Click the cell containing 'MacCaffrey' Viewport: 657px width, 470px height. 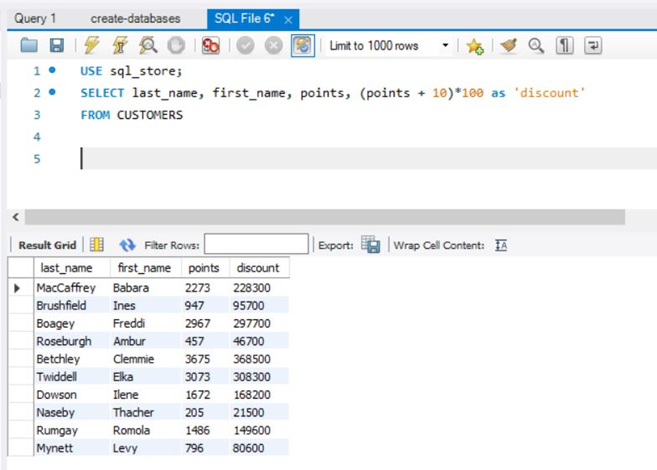pos(72,288)
